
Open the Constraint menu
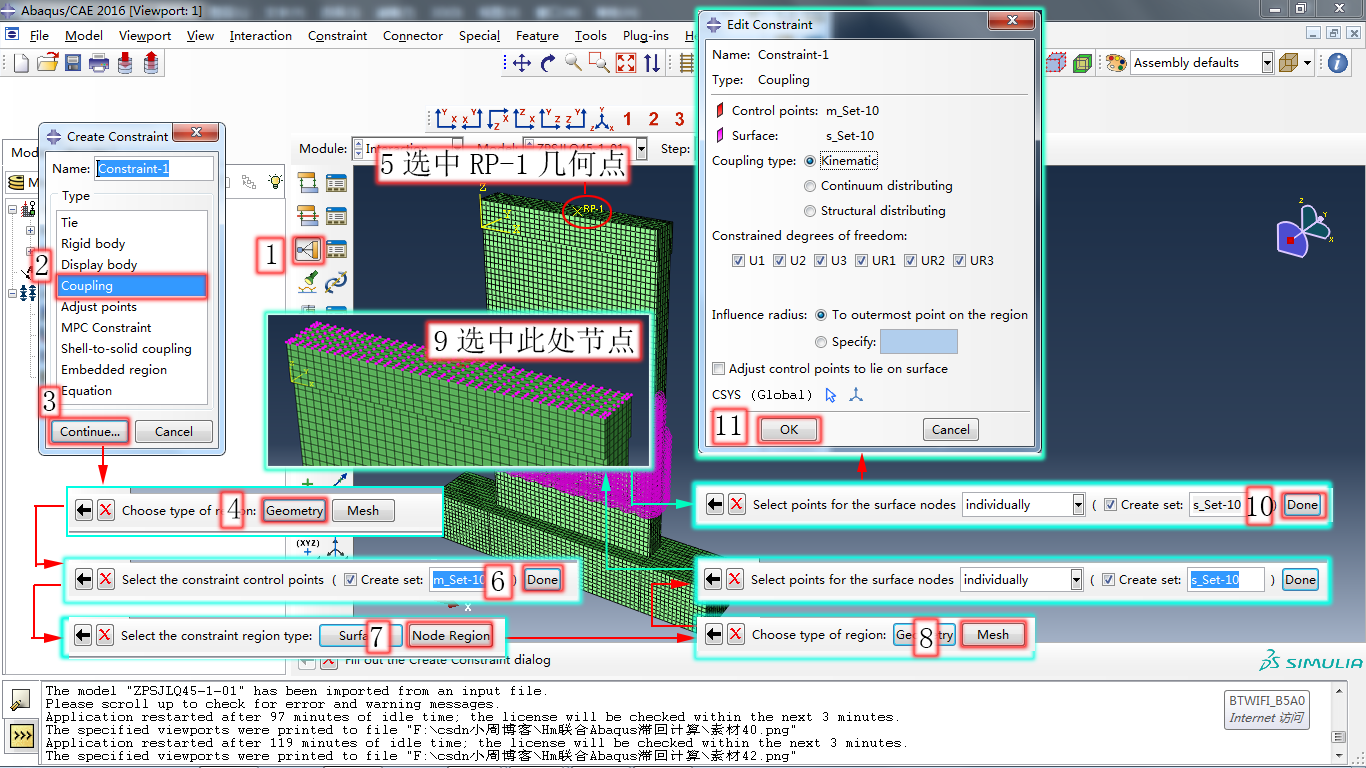[x=338, y=36]
